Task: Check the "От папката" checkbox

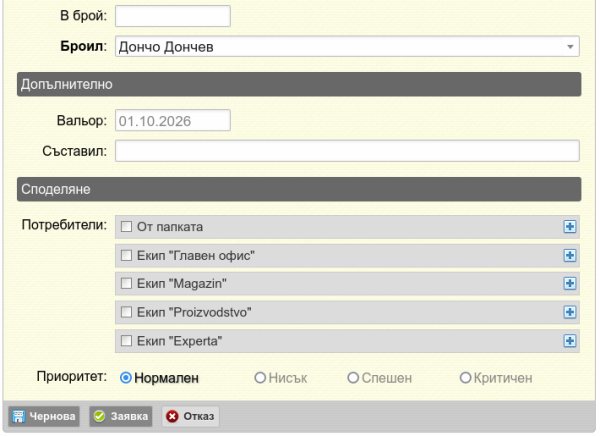Action: tap(126, 227)
